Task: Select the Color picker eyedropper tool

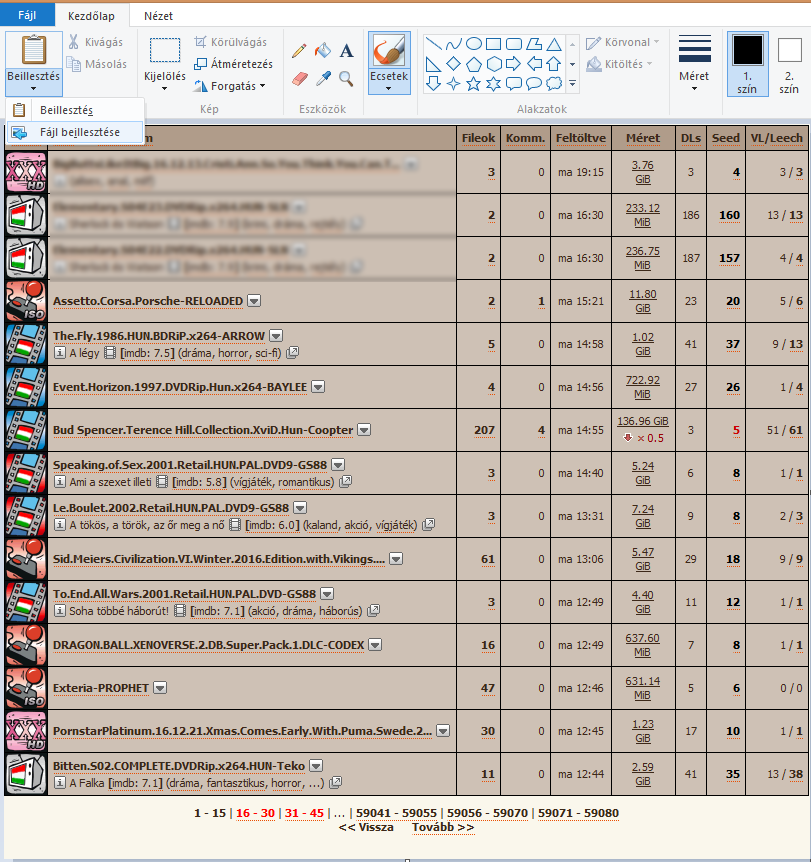Action: [323, 78]
